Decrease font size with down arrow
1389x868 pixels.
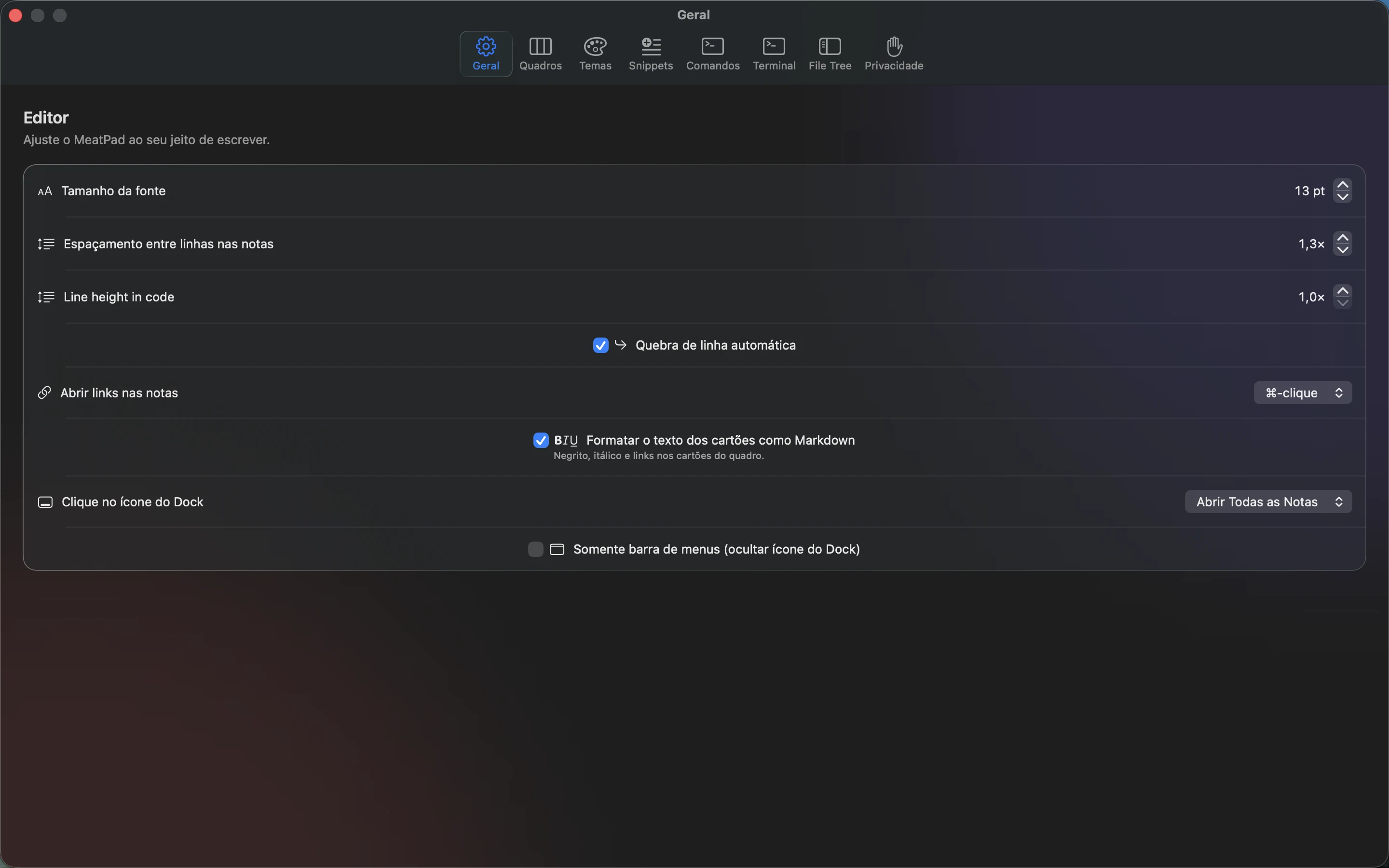[x=1342, y=197]
